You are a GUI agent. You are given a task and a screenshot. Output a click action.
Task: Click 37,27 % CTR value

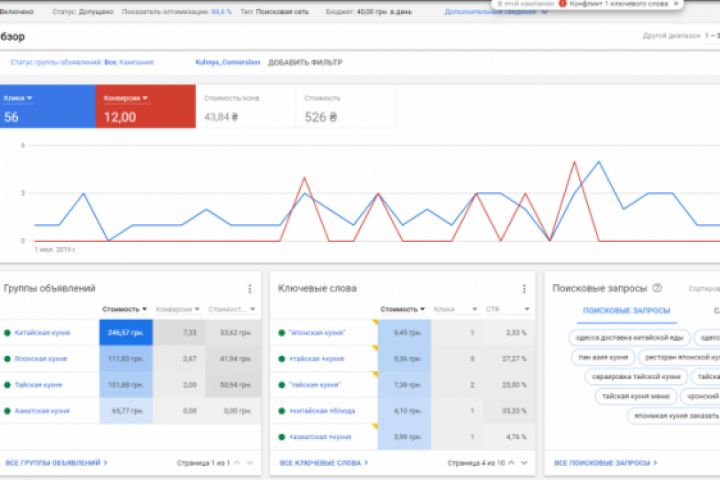[514, 359]
